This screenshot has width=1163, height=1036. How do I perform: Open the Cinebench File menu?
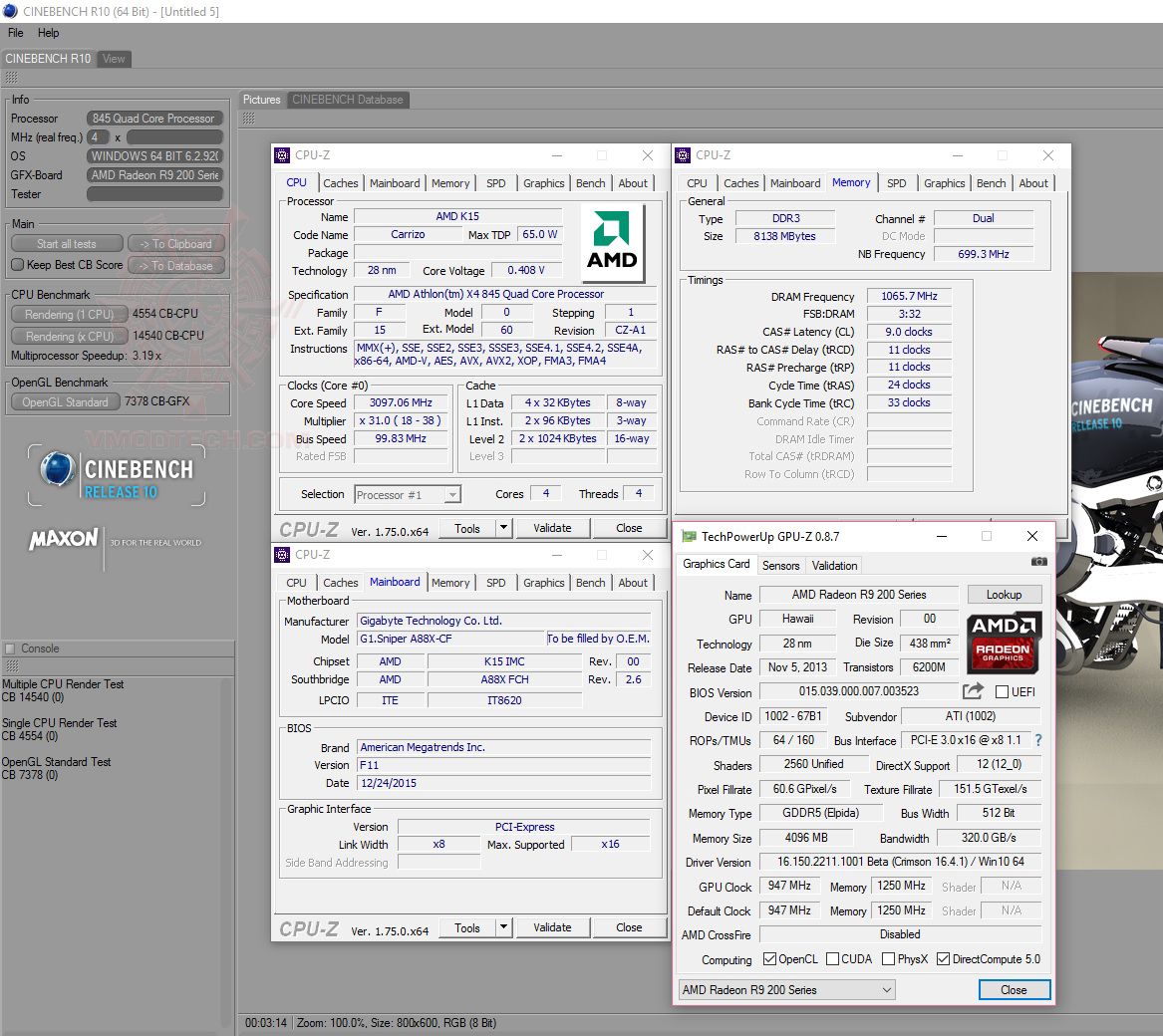coord(15,33)
